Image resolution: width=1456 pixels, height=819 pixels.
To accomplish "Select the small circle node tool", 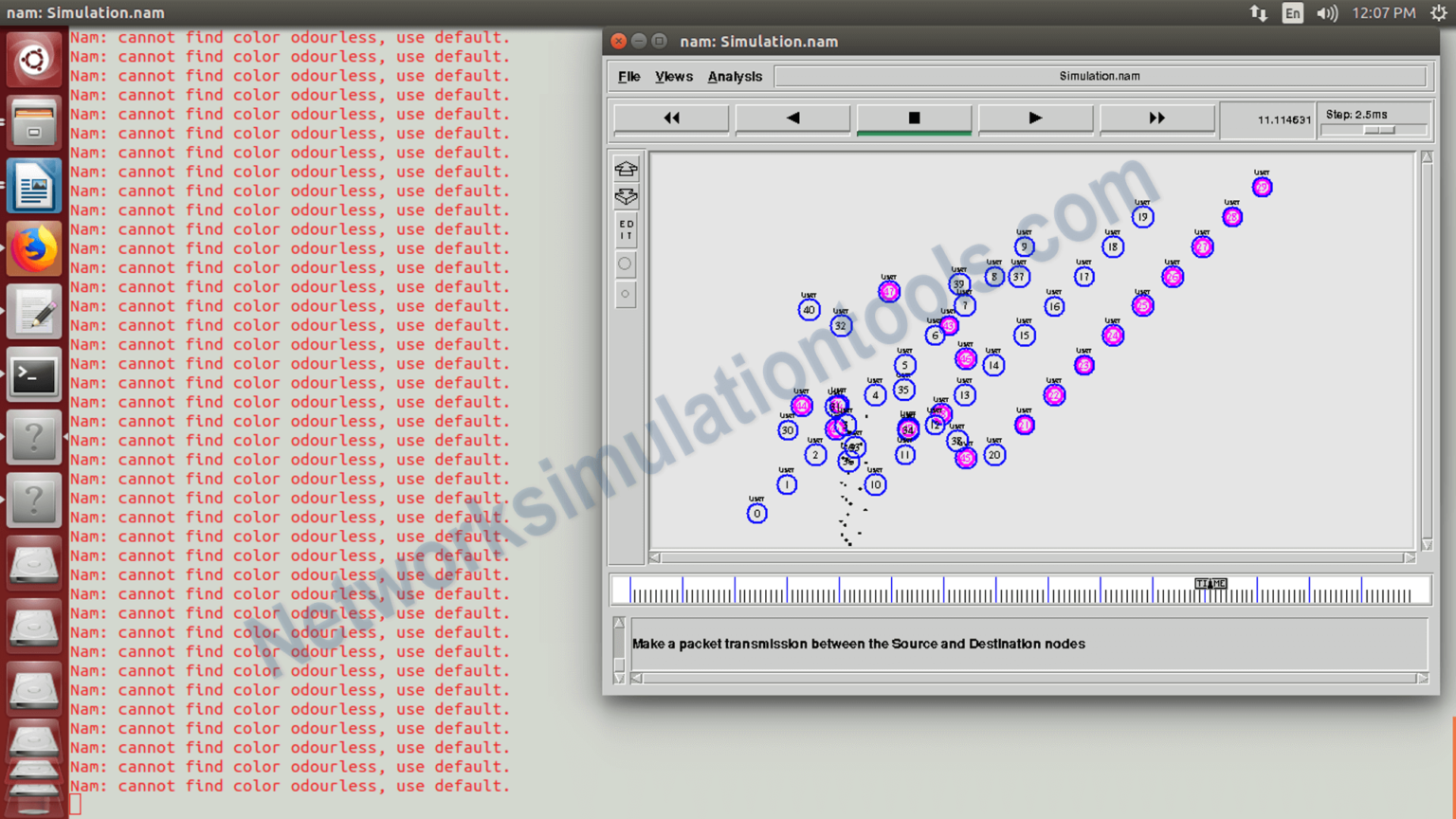I will click(626, 295).
